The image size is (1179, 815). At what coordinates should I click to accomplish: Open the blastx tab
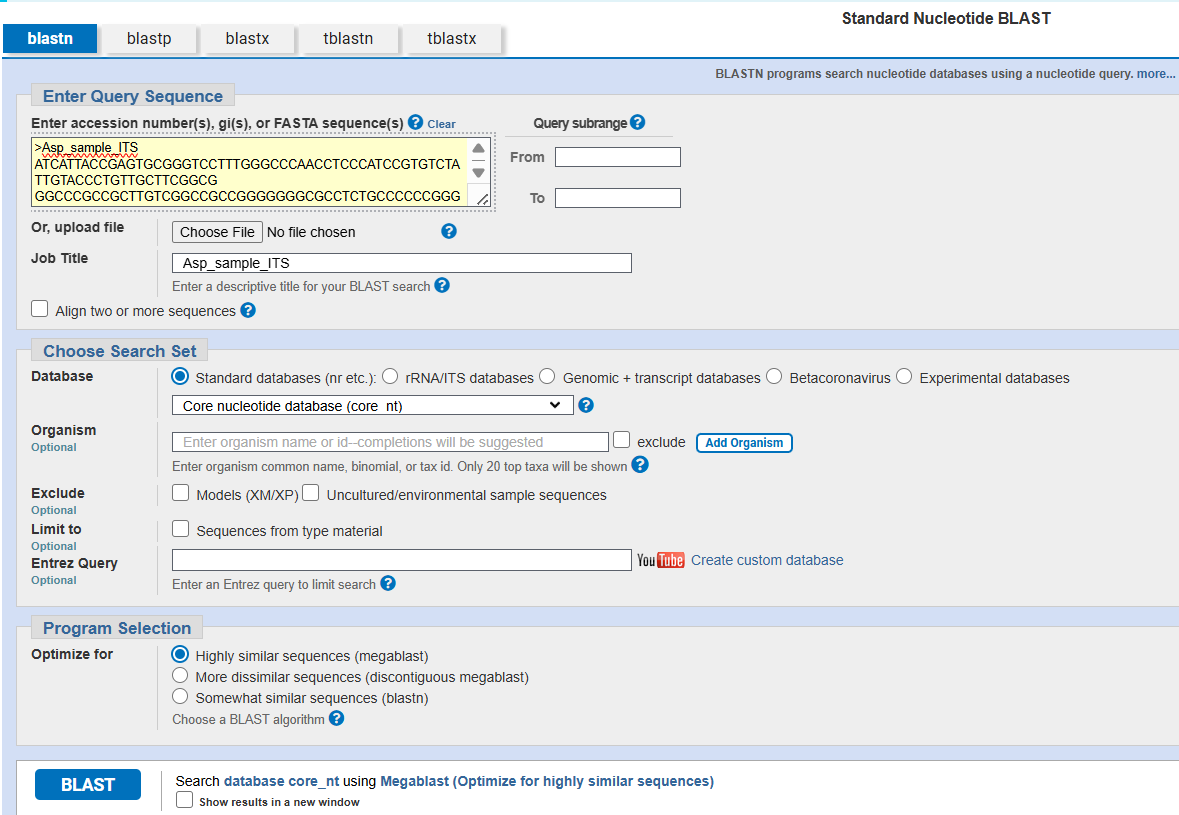247,38
